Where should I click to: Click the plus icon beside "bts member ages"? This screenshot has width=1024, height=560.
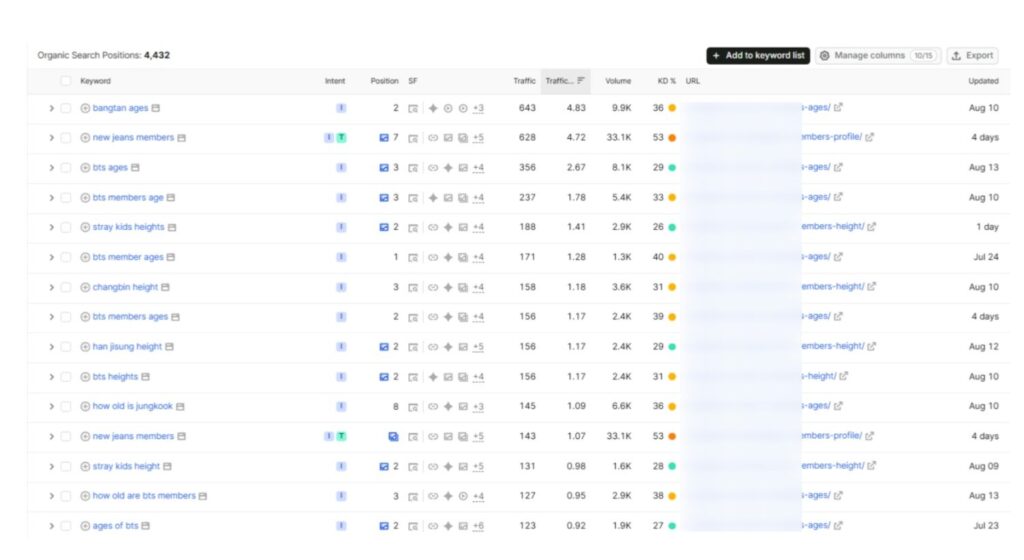point(85,257)
